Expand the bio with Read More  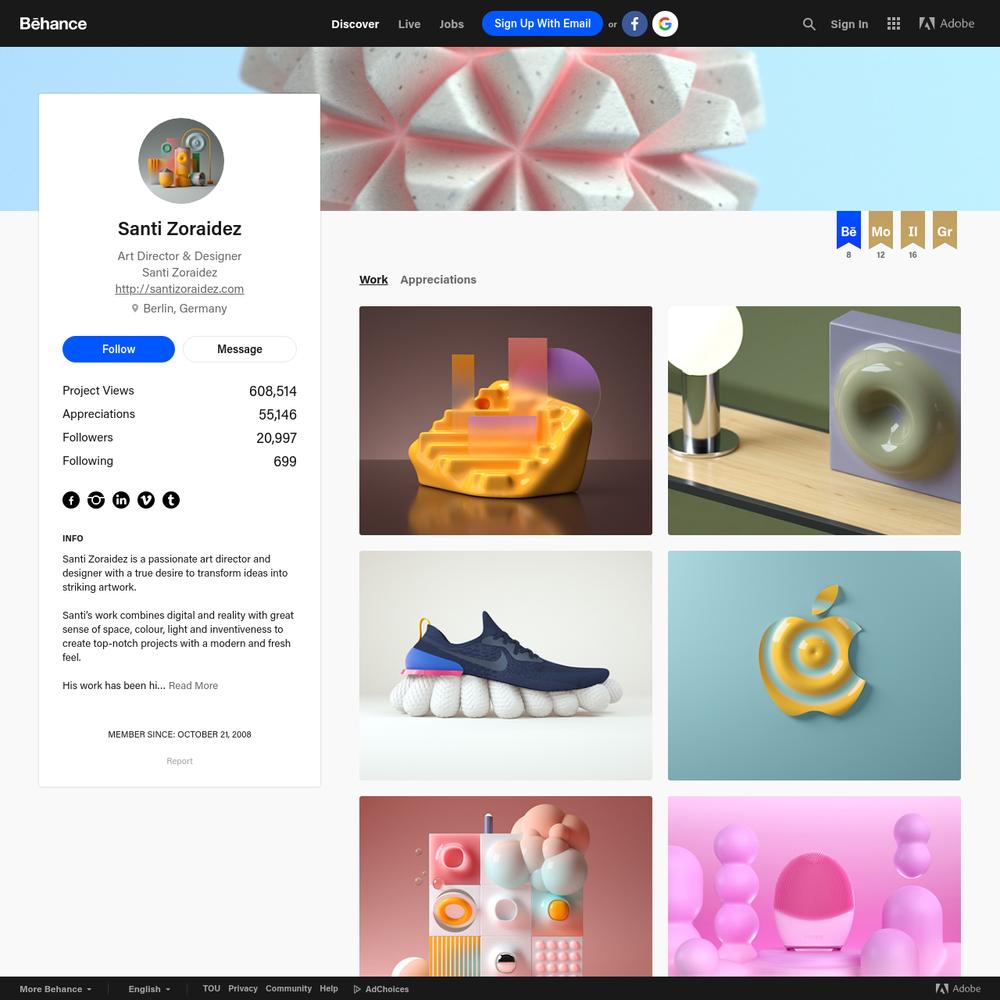(x=193, y=686)
